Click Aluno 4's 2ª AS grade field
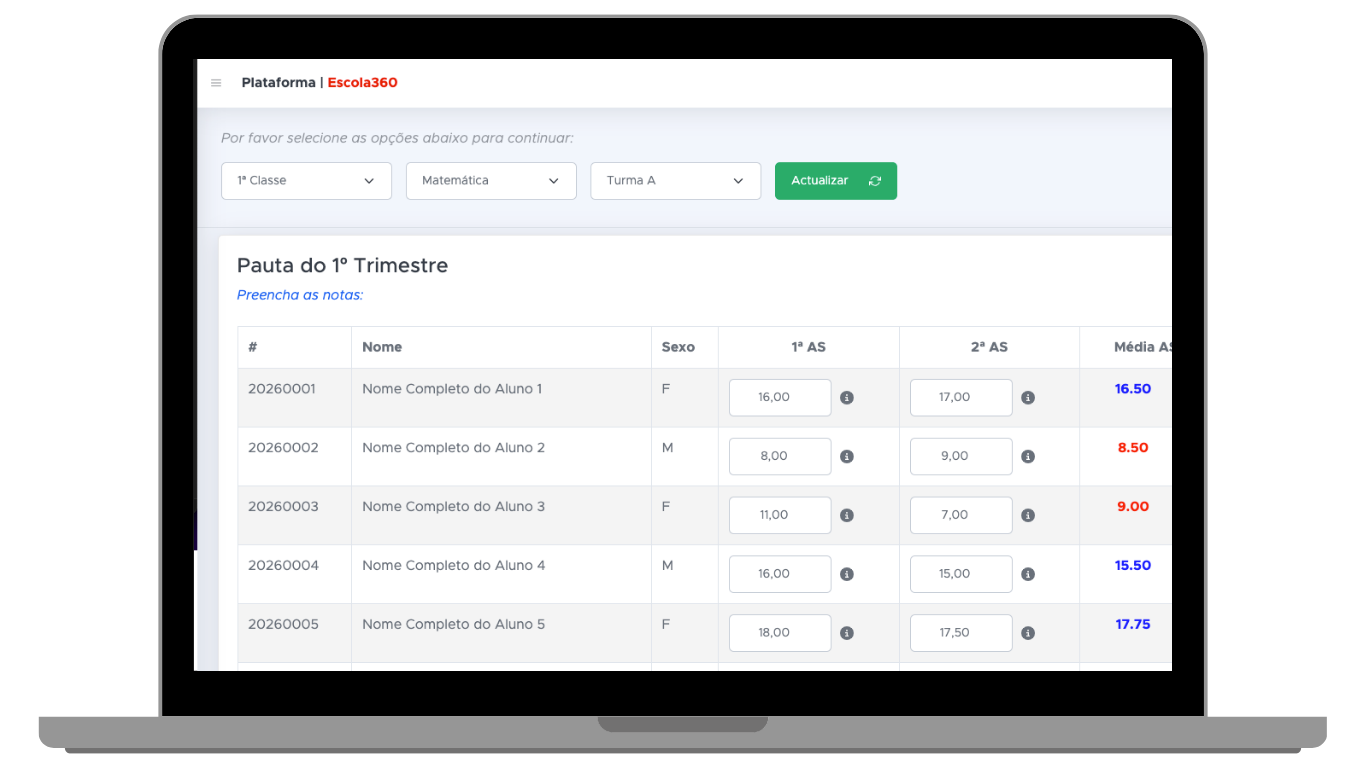1366x768 pixels. tap(960, 575)
